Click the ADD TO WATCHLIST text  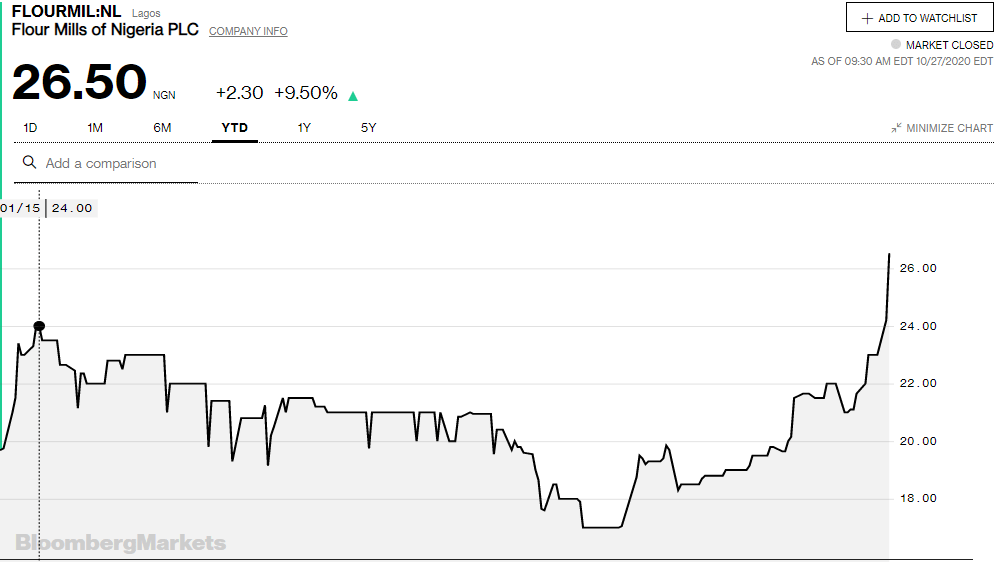click(x=927, y=18)
